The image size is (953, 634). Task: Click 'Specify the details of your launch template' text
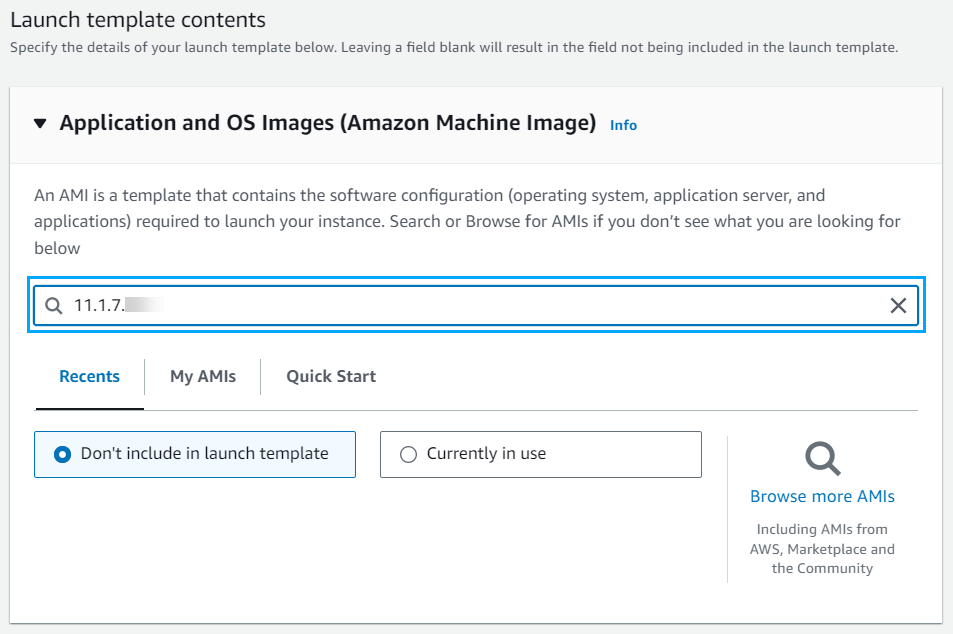coord(454,47)
